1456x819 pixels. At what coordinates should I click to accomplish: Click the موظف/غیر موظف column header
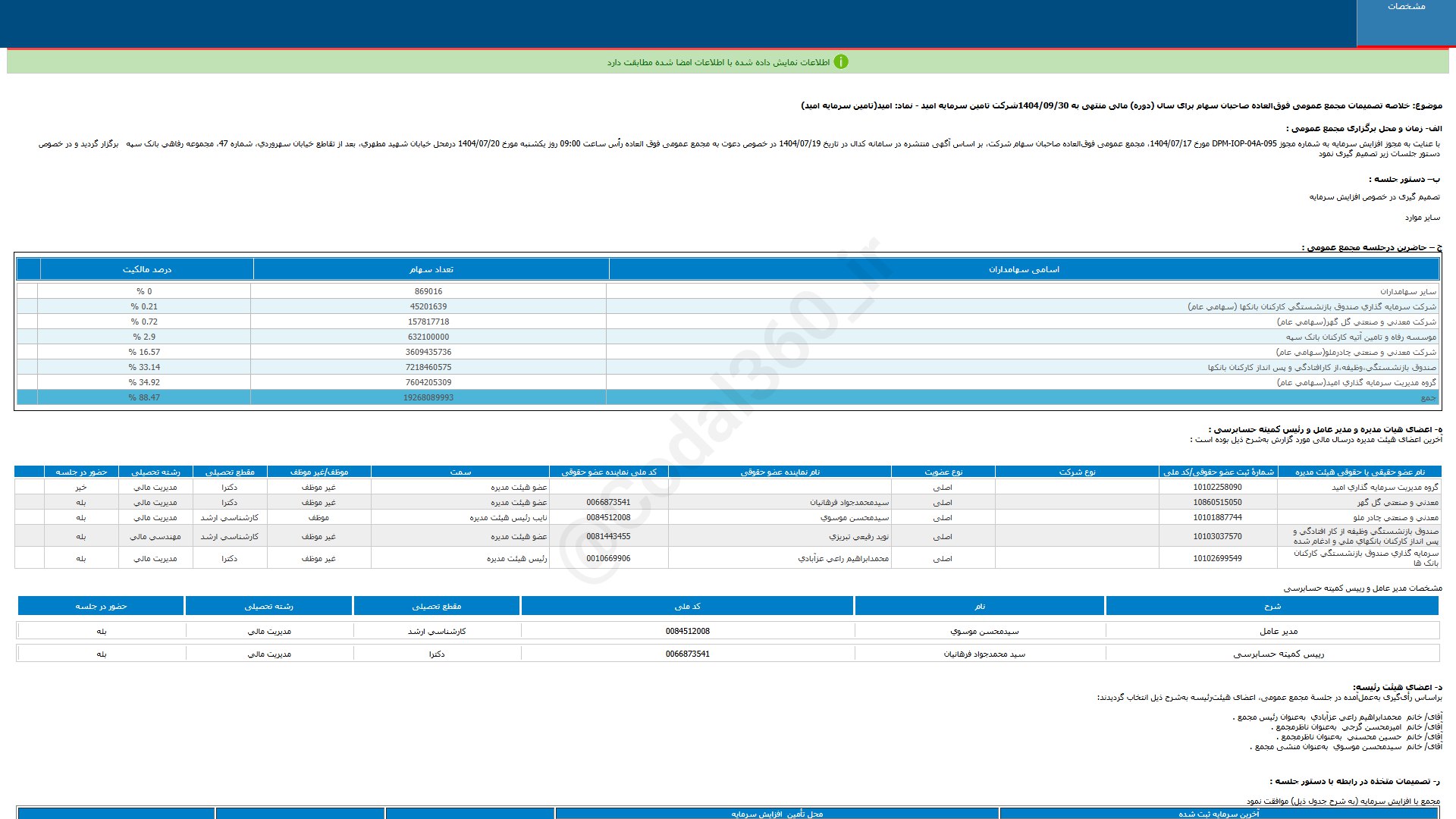click(318, 472)
